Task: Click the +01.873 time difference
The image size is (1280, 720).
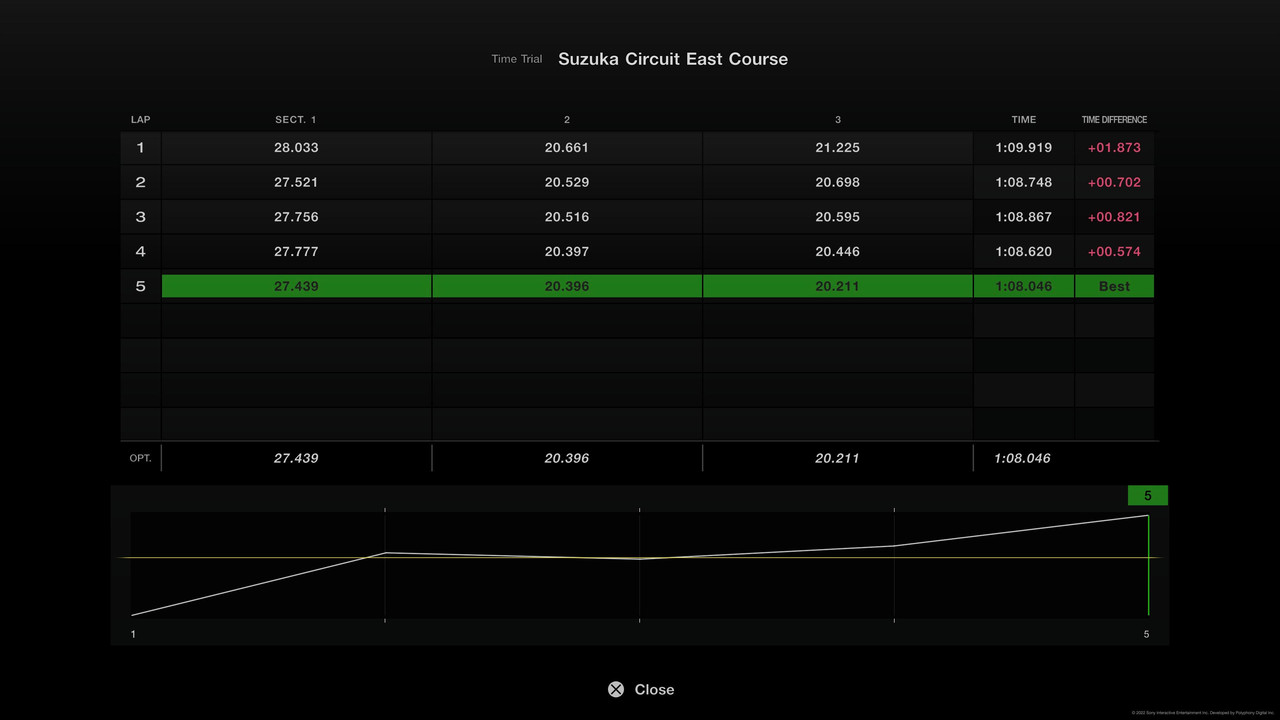Action: pos(1114,147)
